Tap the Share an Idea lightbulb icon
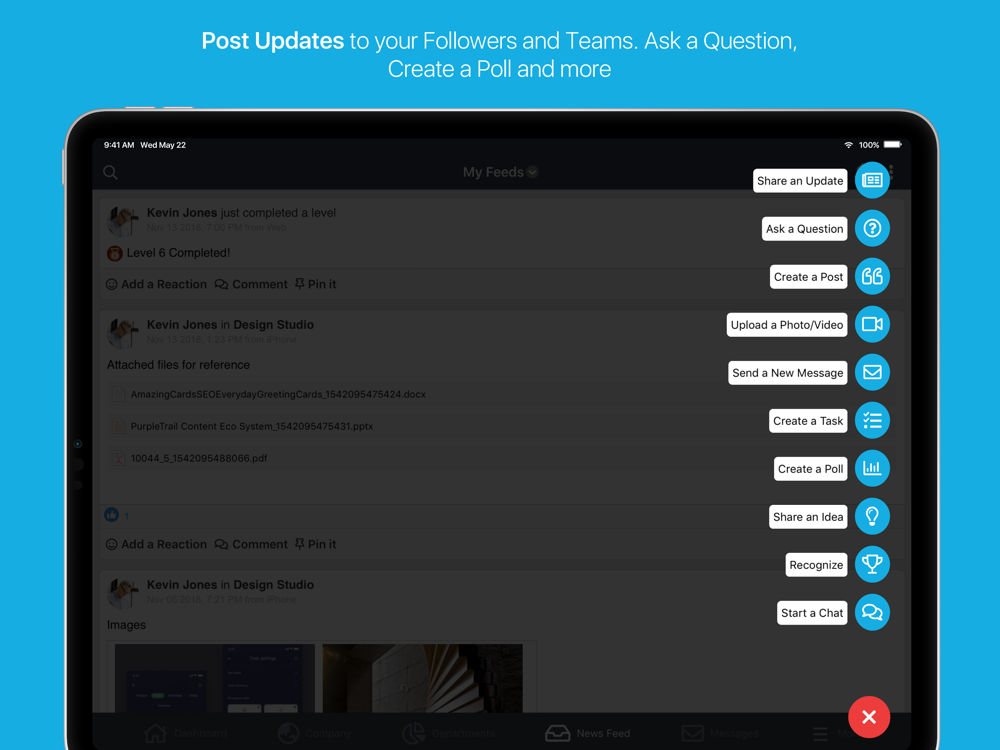This screenshot has width=1000, height=750. click(x=872, y=516)
